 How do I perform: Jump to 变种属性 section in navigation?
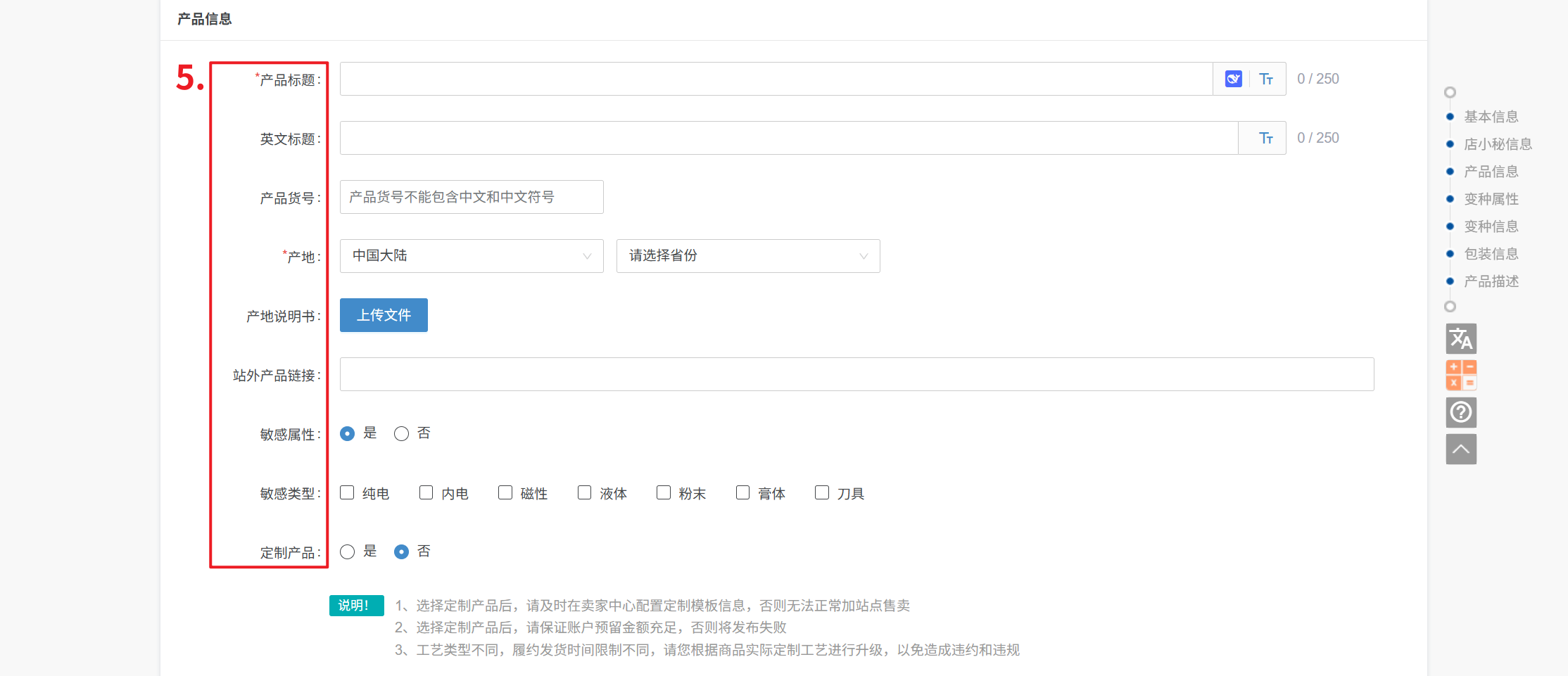[1491, 199]
